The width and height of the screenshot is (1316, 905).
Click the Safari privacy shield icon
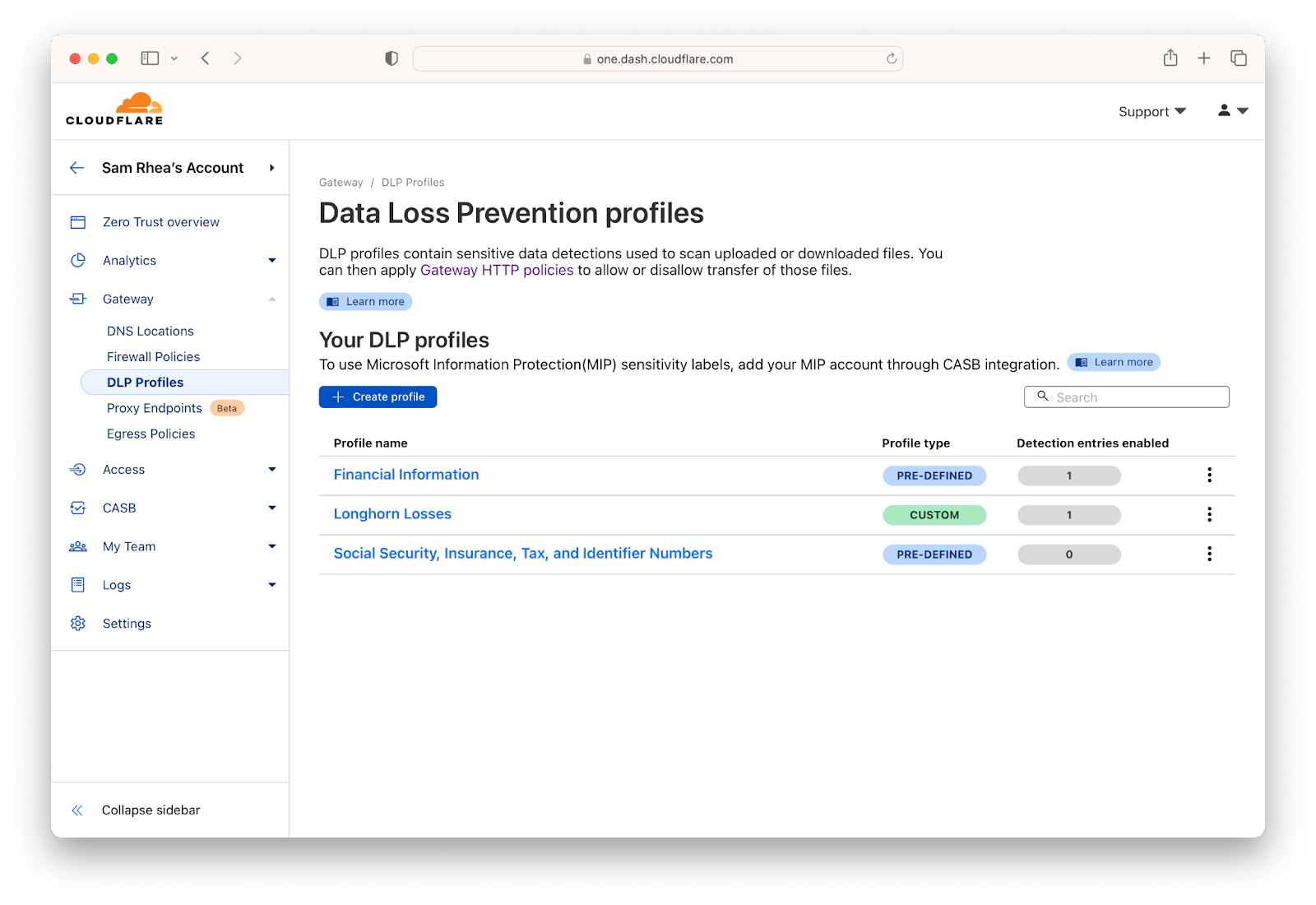392,58
